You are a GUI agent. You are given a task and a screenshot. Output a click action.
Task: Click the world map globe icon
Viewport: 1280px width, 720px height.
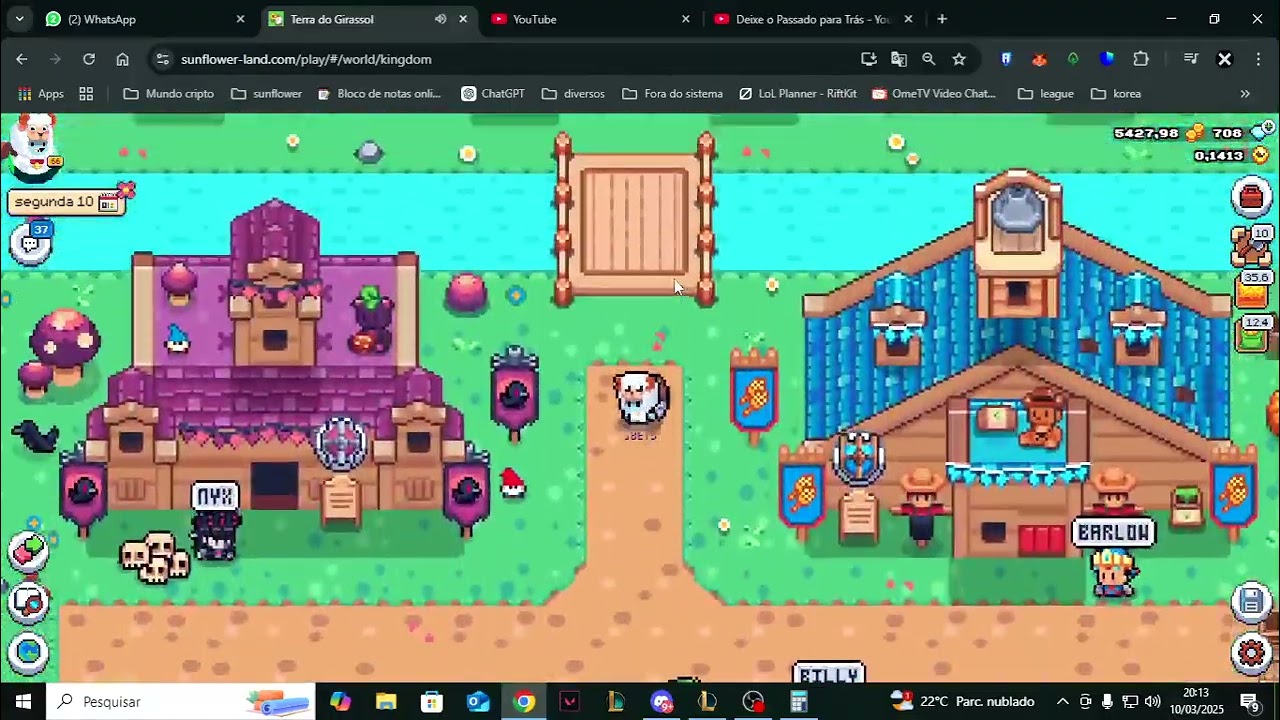(x=29, y=652)
